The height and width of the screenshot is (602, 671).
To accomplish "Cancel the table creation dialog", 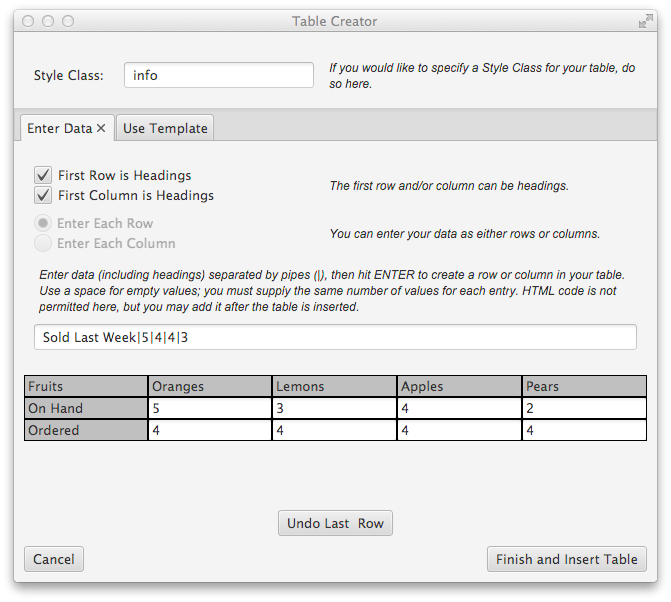I will (54, 559).
